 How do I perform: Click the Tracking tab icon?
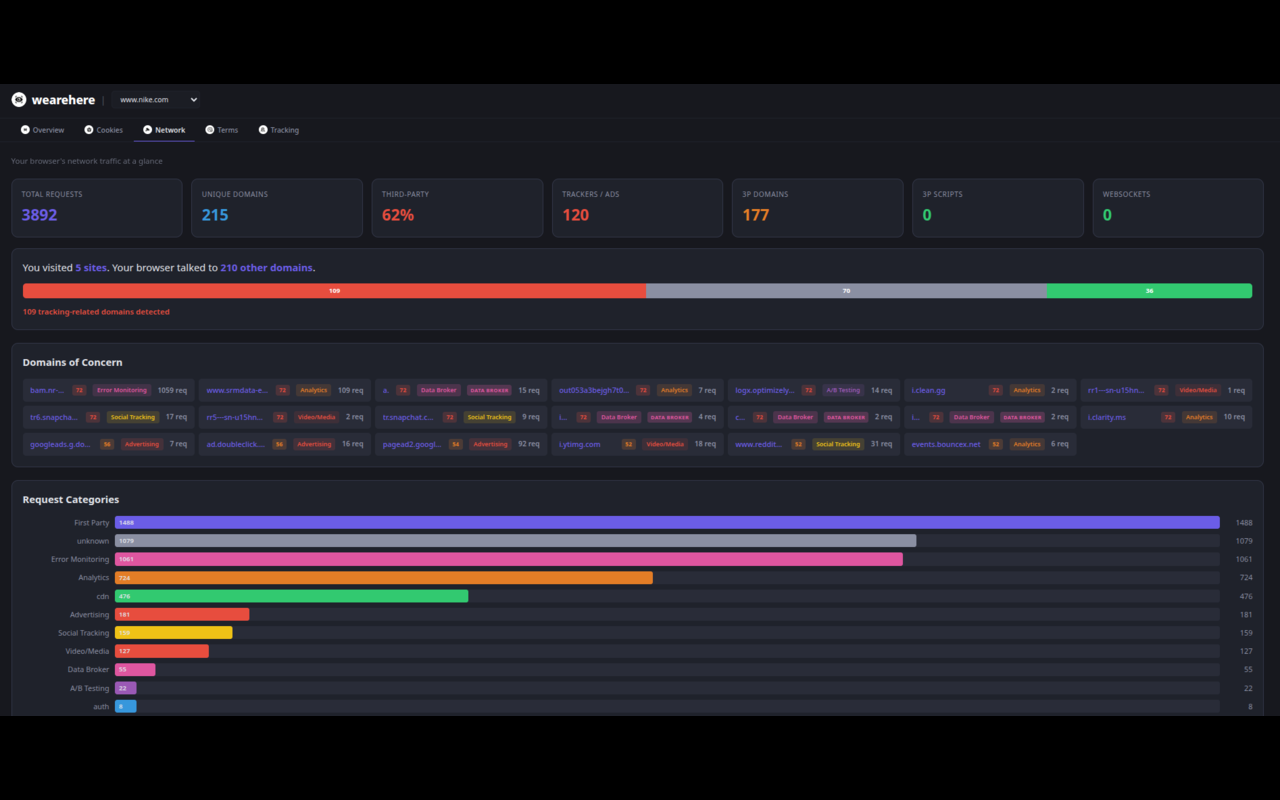[263, 130]
